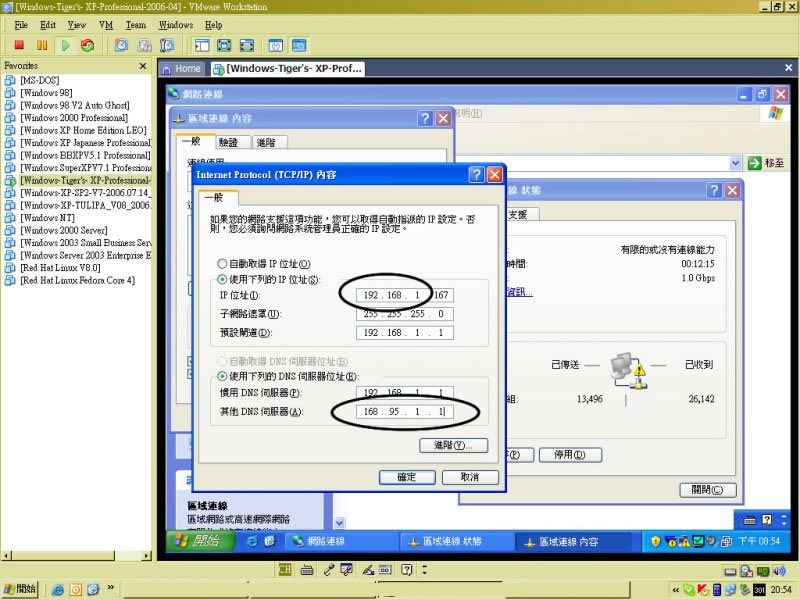
Task: Click the help question icon in TCP/IP dialog
Action: click(x=476, y=175)
